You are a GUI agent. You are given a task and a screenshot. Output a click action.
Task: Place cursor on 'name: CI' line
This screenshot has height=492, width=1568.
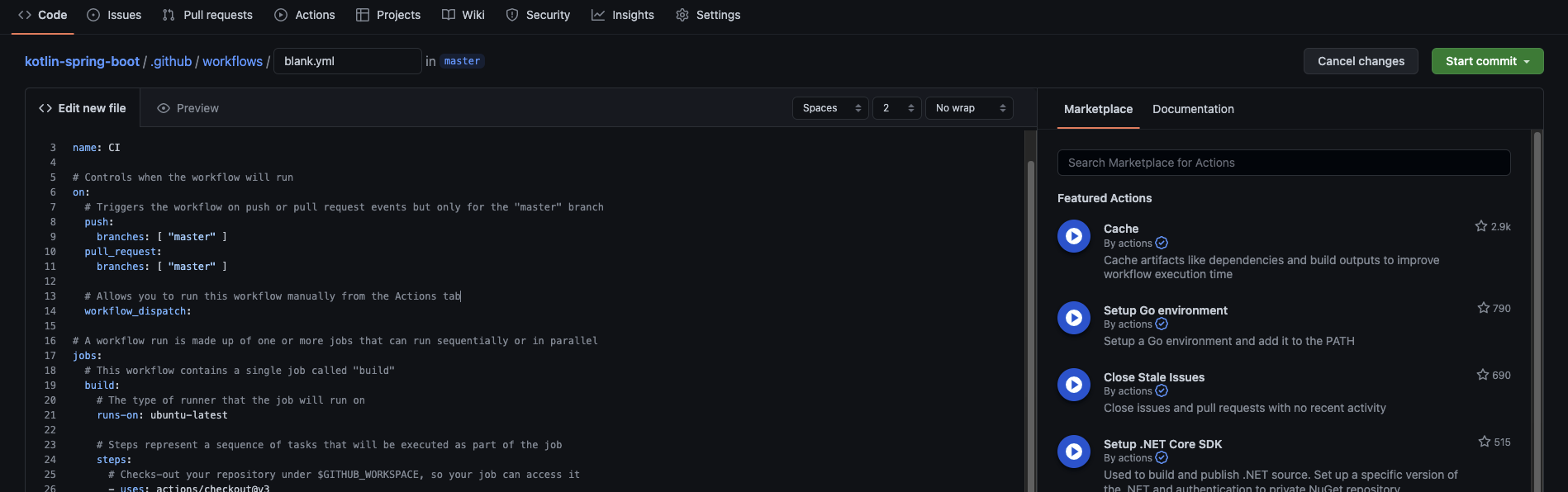pos(97,148)
